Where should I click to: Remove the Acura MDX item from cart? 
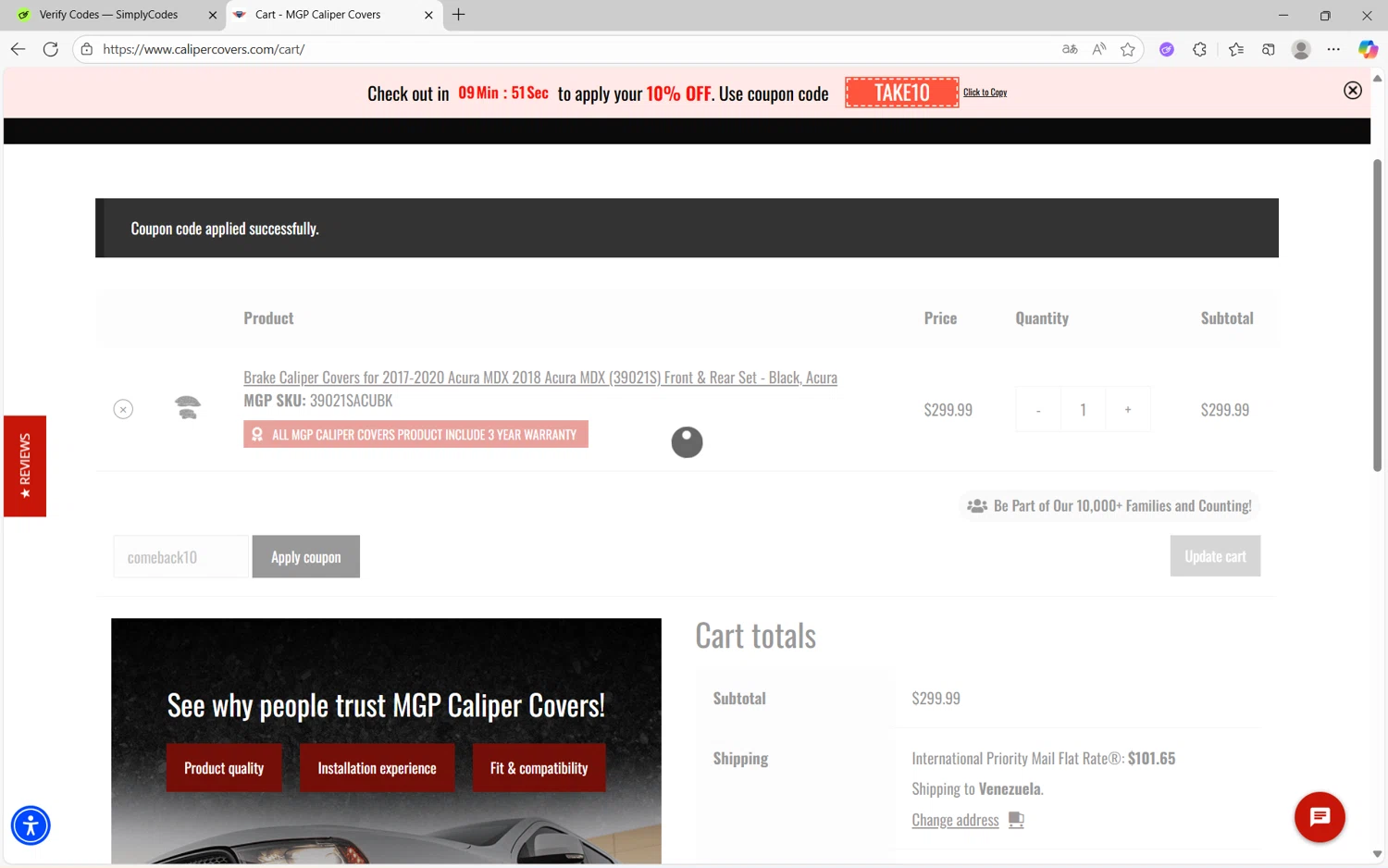coord(123,409)
